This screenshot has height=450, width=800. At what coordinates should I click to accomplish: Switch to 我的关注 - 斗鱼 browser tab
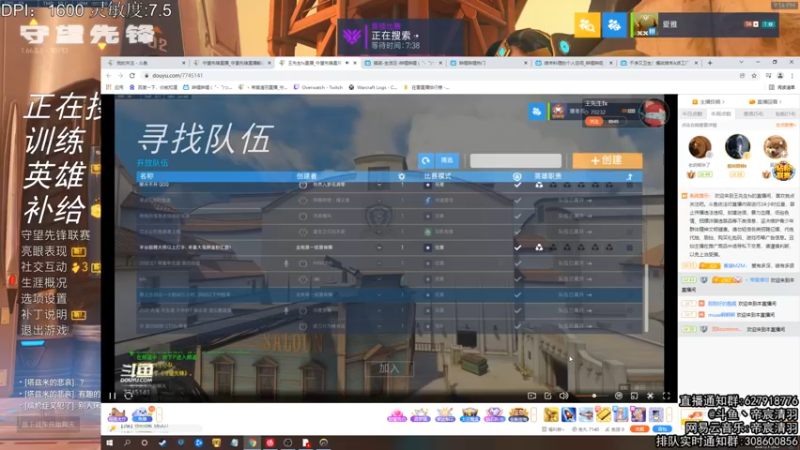click(145, 63)
